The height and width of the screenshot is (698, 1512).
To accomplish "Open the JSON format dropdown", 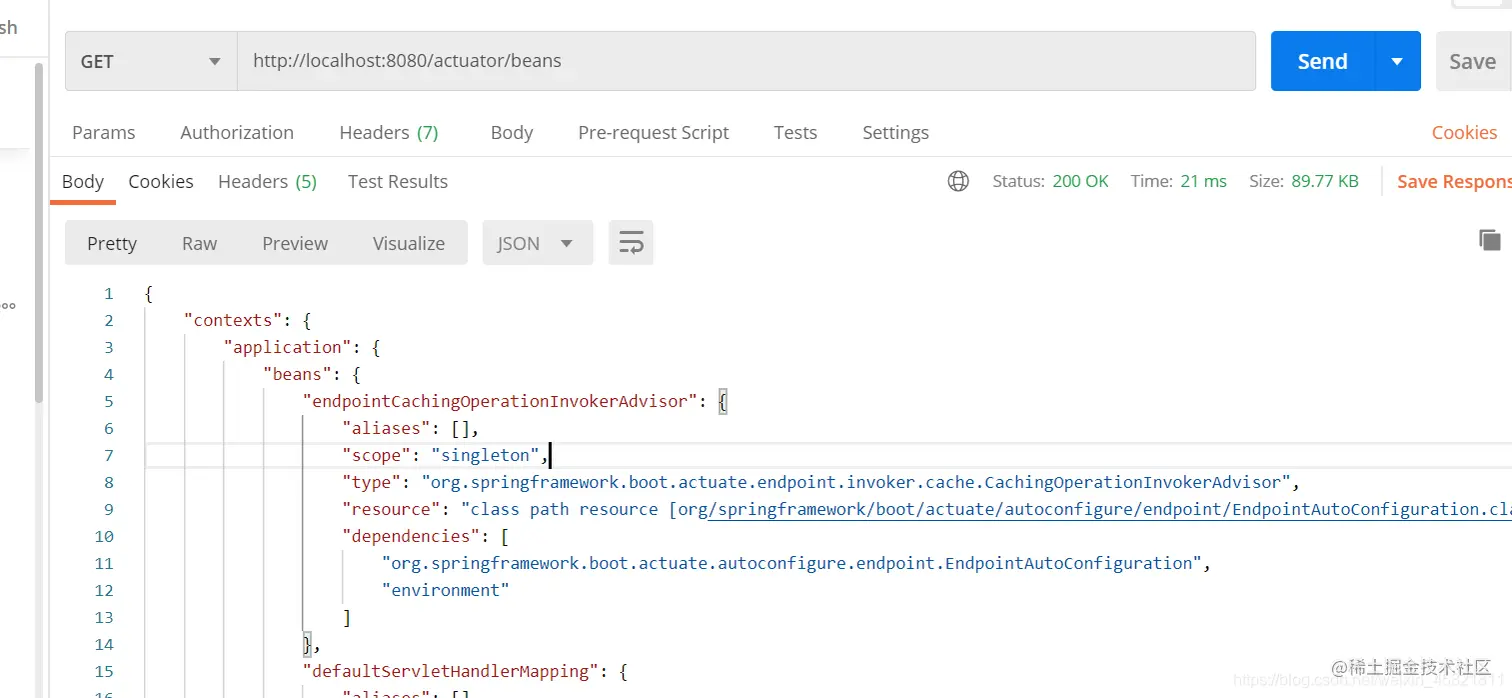I will [538, 243].
